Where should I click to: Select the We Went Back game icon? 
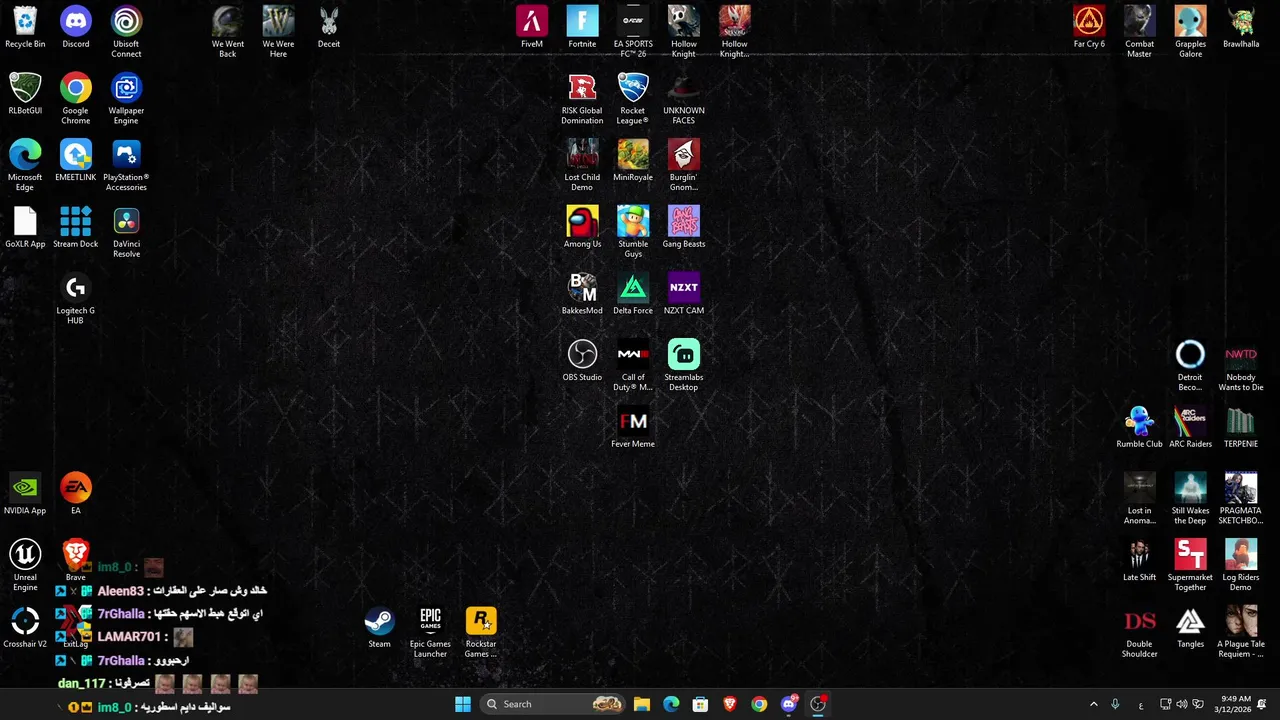pyautogui.click(x=228, y=32)
